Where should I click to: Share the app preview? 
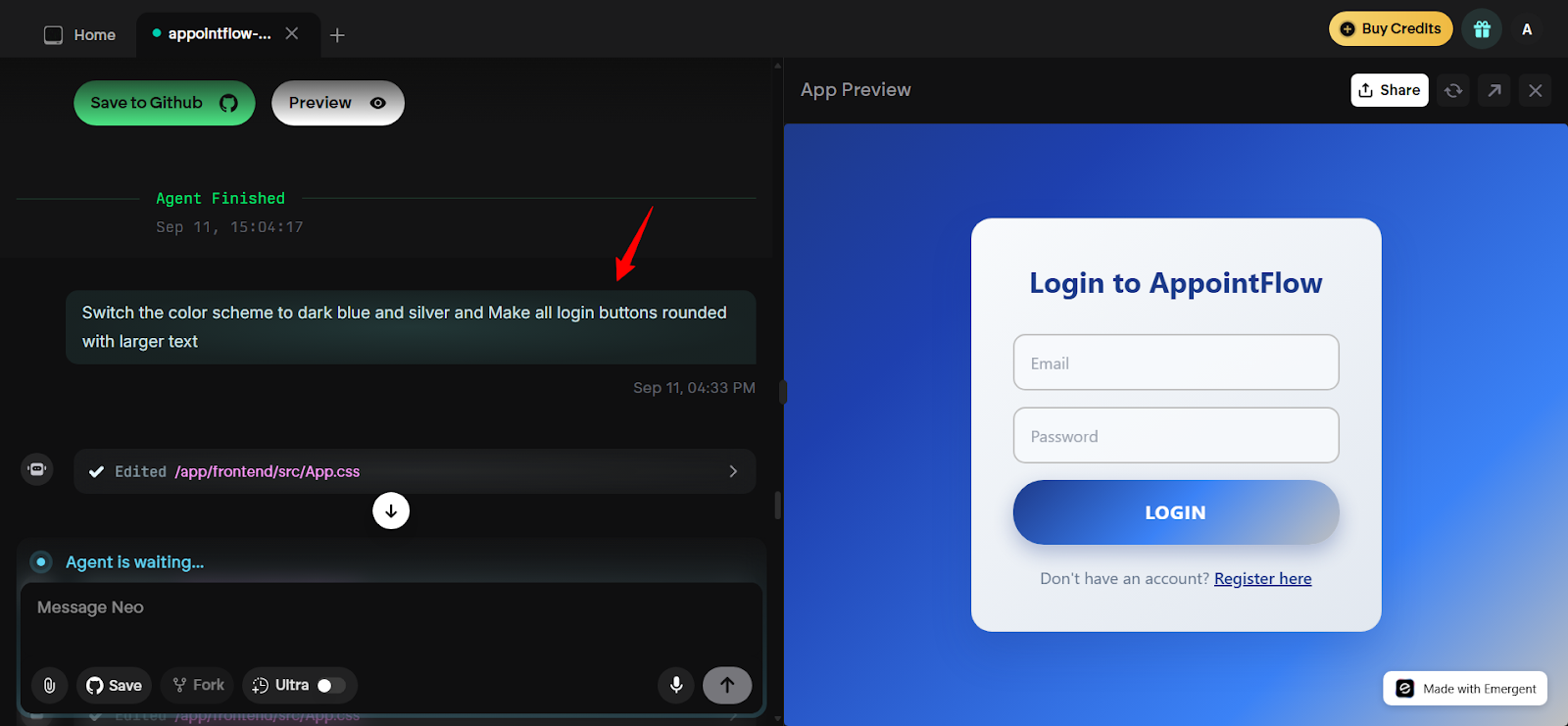click(1390, 90)
